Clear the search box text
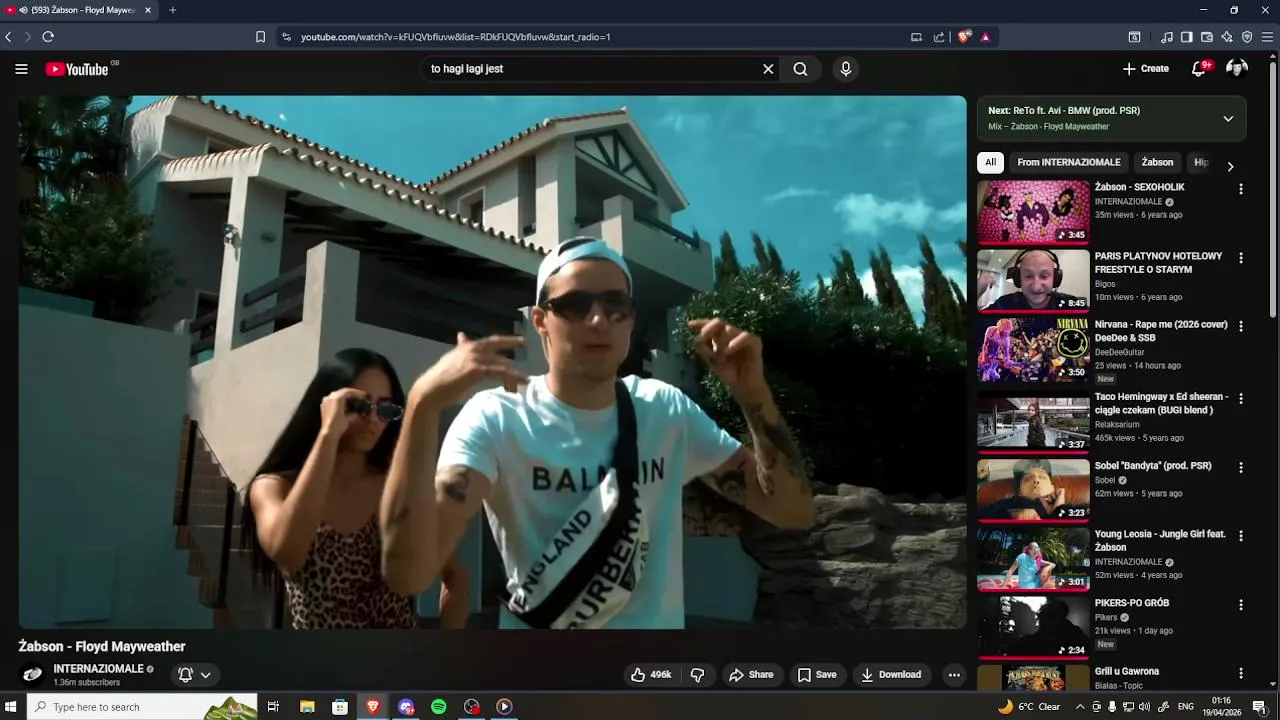The width and height of the screenshot is (1280, 720). (768, 69)
